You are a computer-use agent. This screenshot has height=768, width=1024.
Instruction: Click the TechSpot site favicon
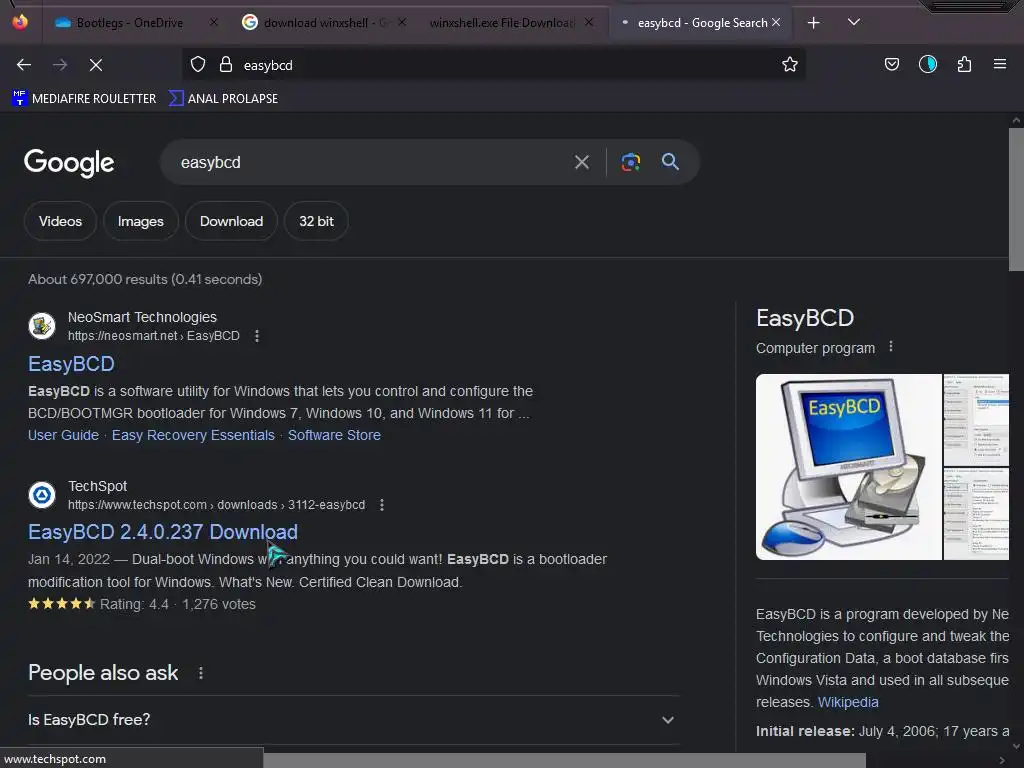coord(42,495)
